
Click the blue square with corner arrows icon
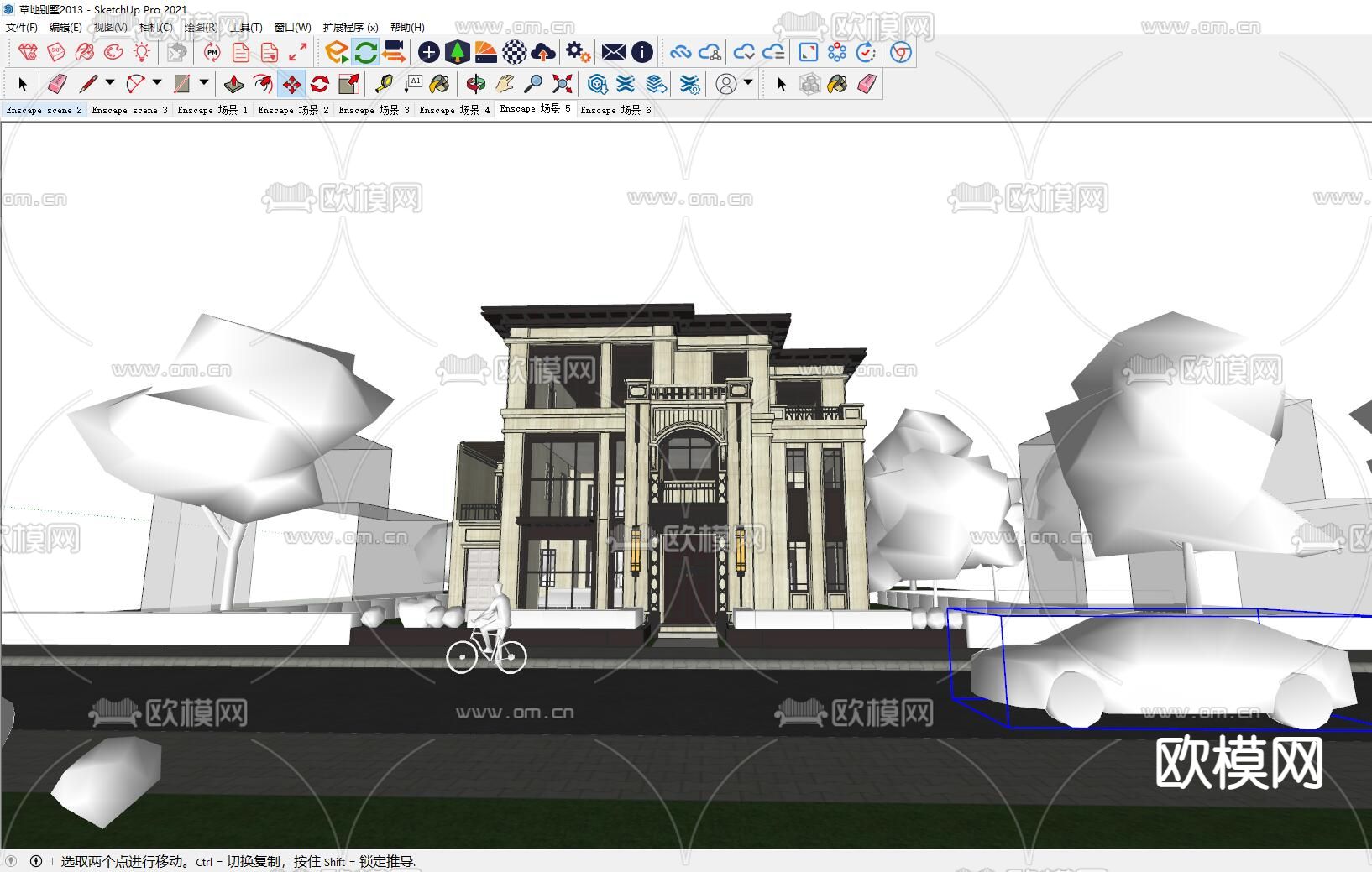tap(809, 52)
